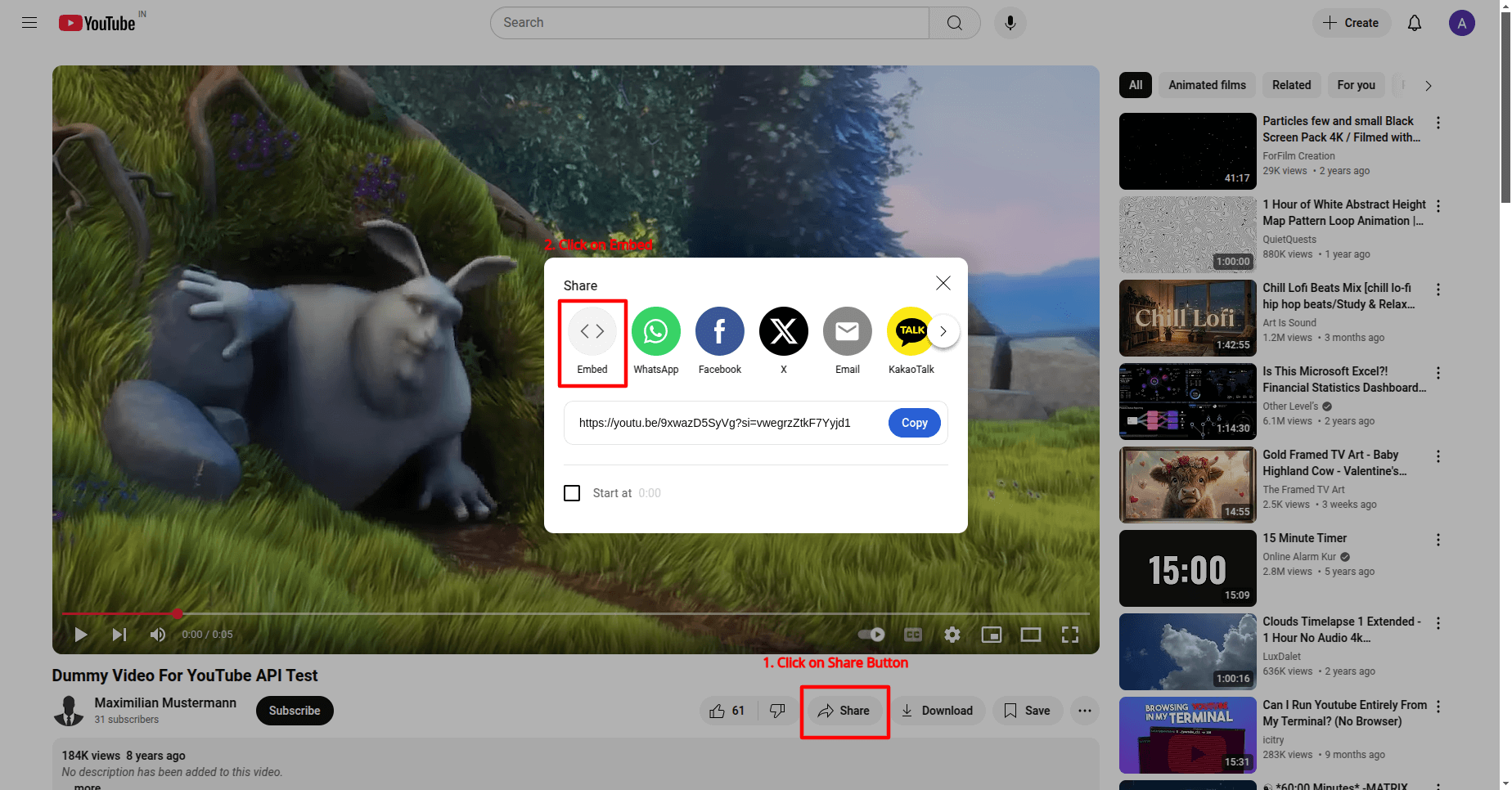Copy the video share link

coord(914,423)
